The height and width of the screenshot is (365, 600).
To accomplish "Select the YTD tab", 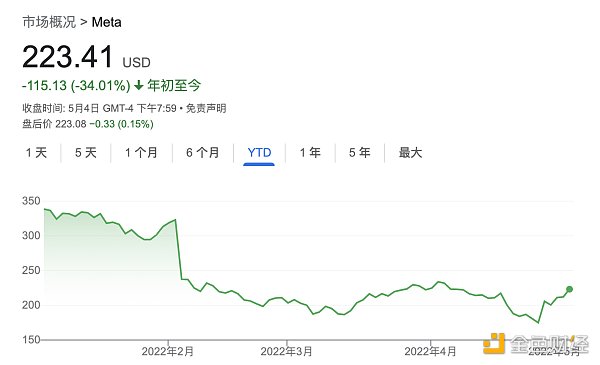I will pos(259,153).
